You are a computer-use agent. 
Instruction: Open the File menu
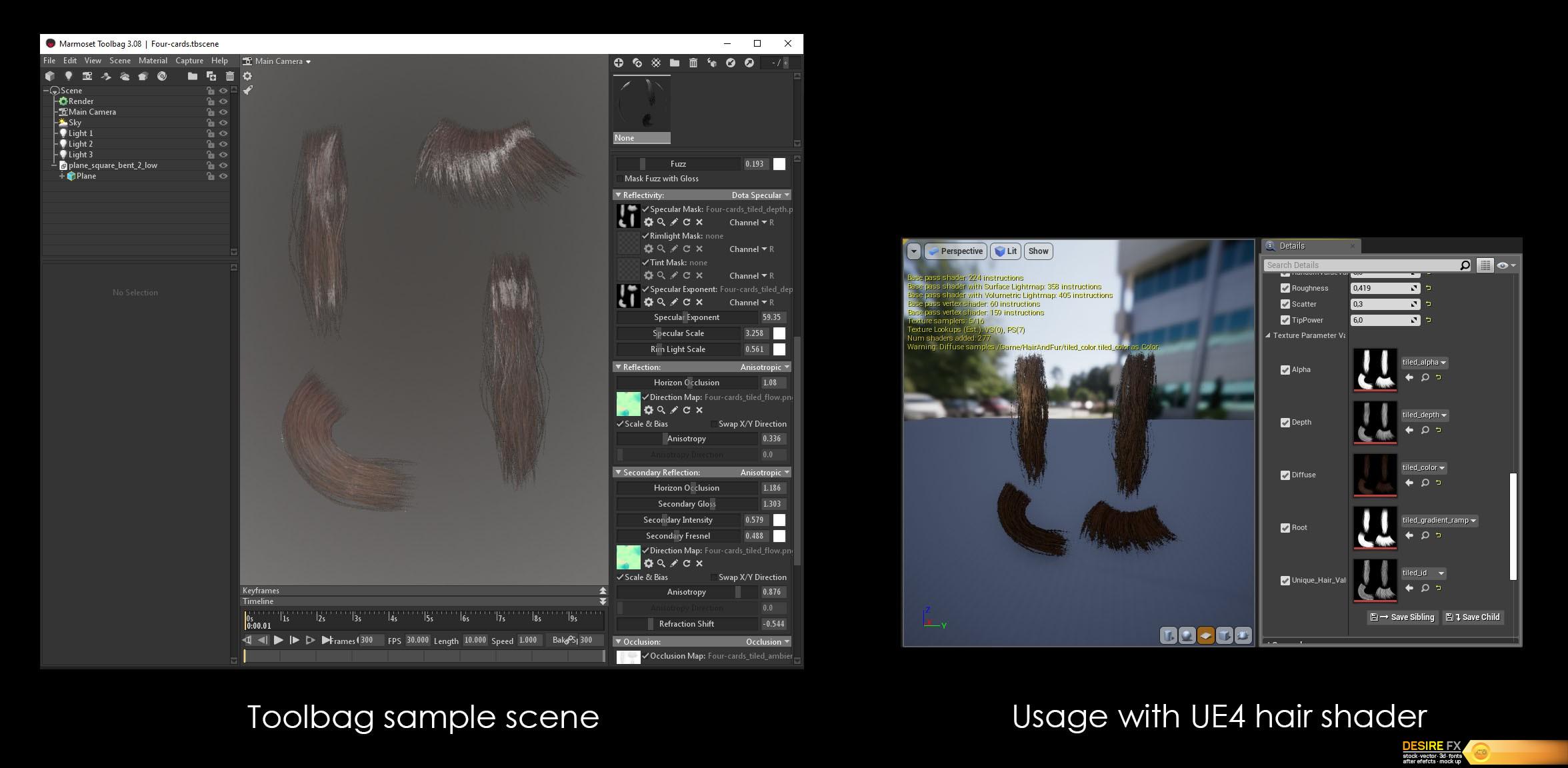click(x=49, y=61)
